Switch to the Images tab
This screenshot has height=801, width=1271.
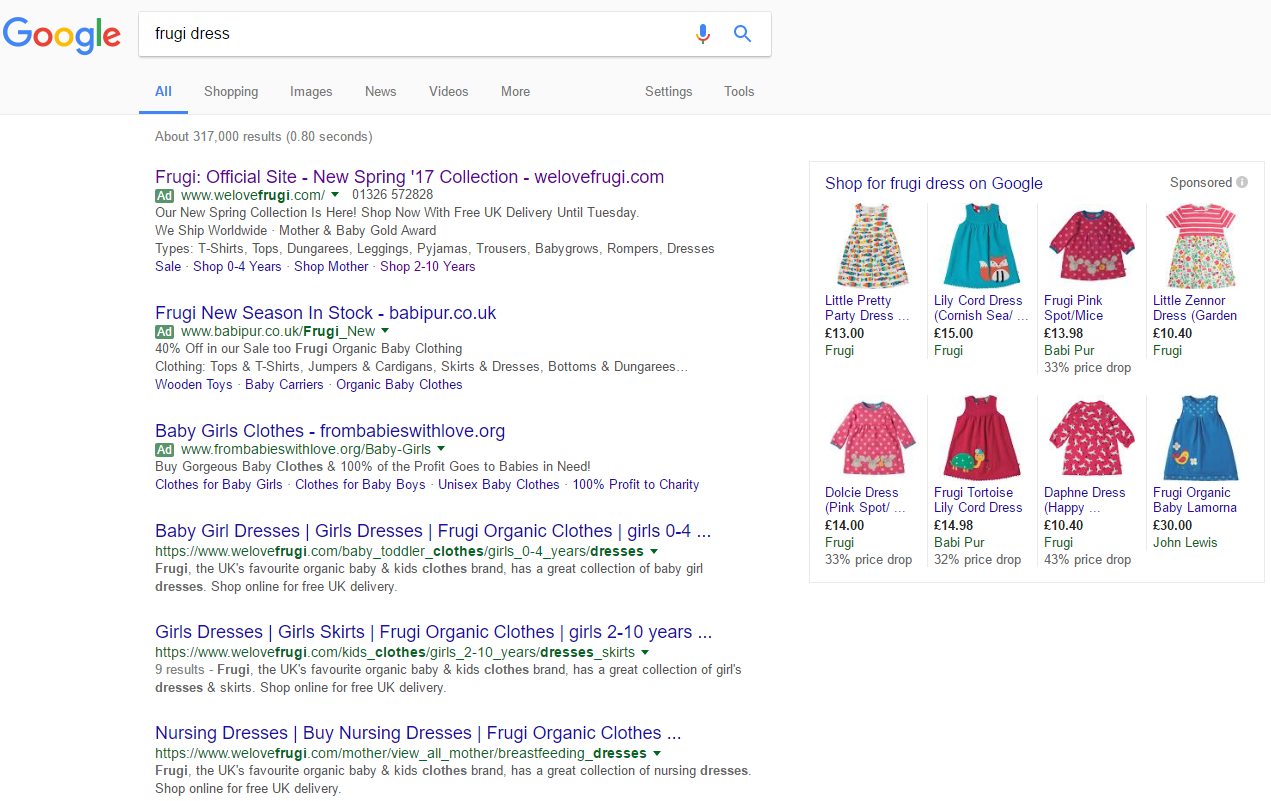tap(311, 91)
